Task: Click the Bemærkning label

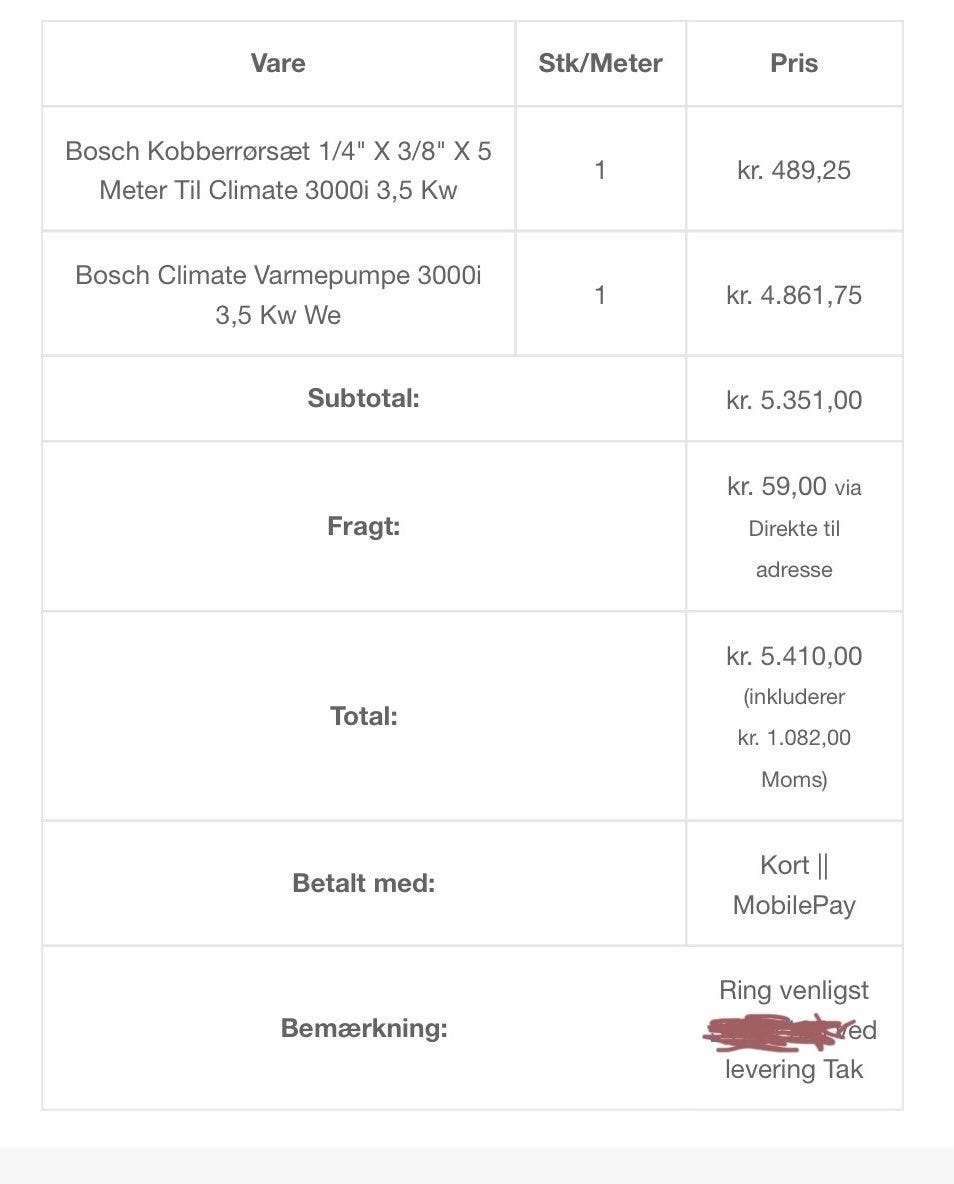Action: point(363,1028)
